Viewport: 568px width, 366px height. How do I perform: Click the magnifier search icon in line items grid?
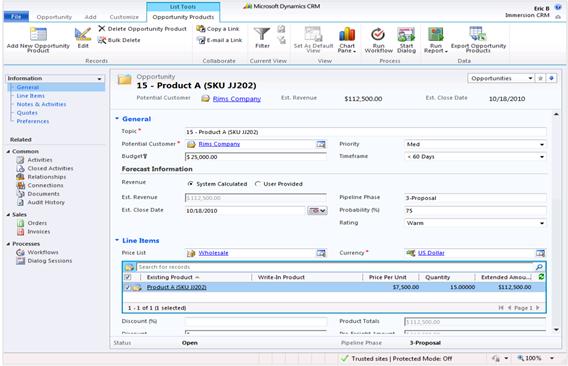[x=539, y=267]
